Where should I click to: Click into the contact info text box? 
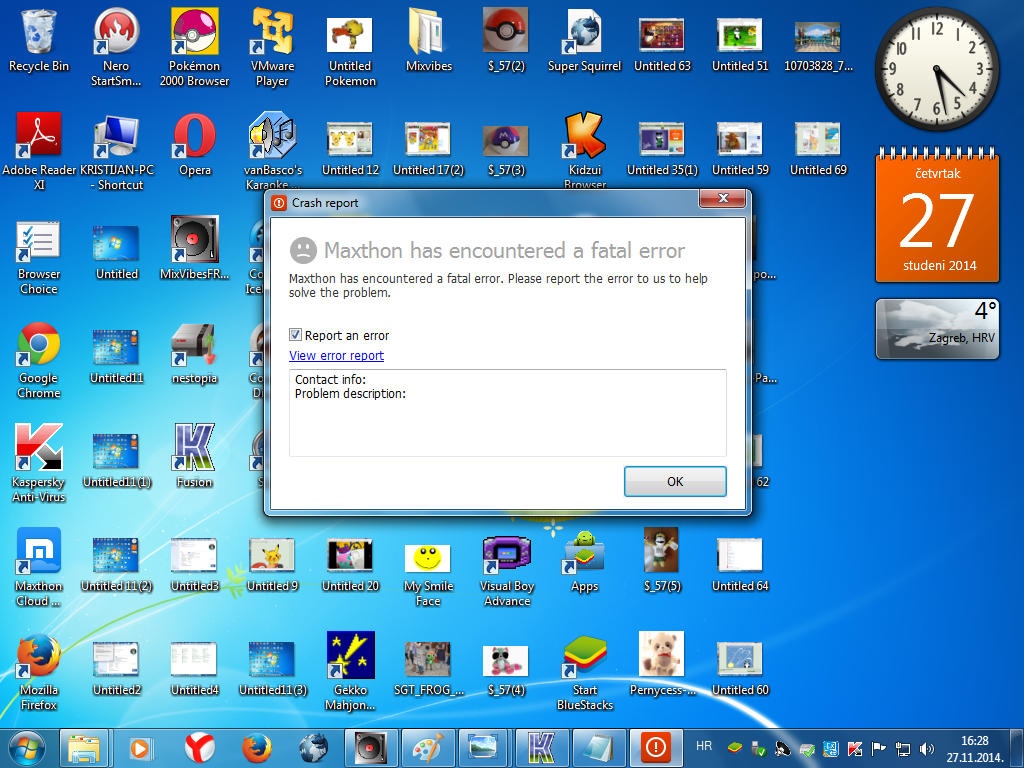[x=507, y=413]
